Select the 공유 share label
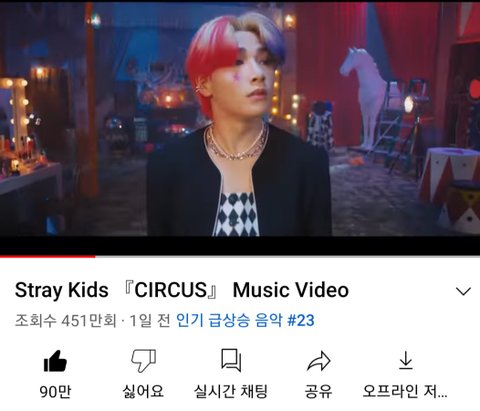 [318, 391]
